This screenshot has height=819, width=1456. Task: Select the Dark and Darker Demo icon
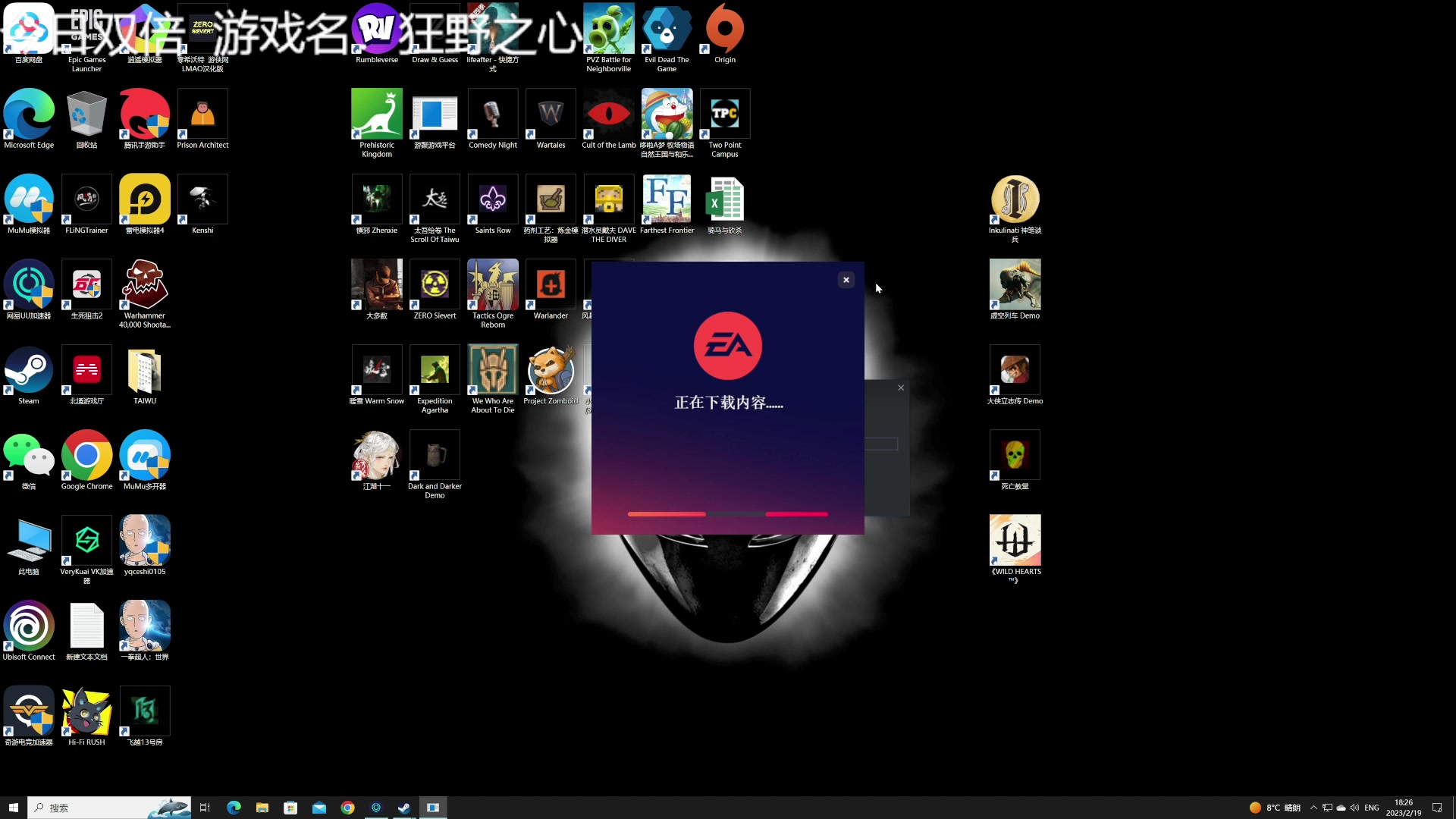tap(435, 465)
